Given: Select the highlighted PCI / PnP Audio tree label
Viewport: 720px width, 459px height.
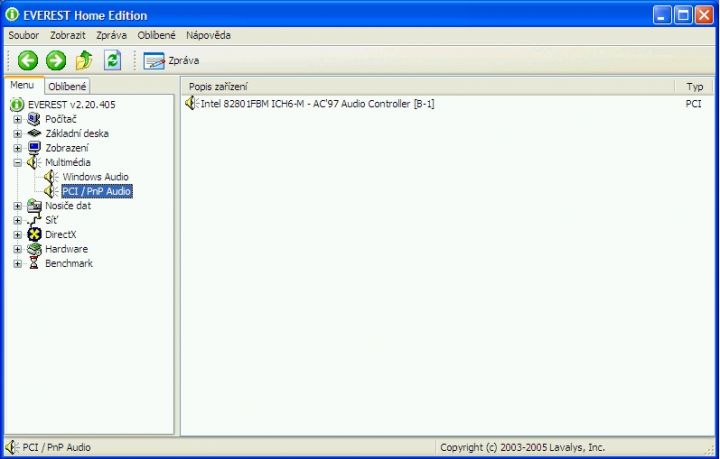Looking at the screenshot, I should click(97, 191).
